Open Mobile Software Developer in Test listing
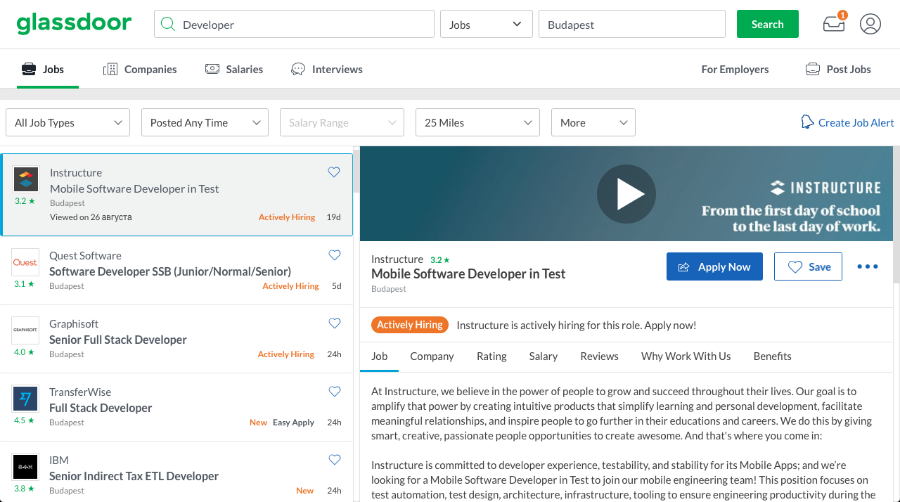Screen dimensions: 900x502 134,188
